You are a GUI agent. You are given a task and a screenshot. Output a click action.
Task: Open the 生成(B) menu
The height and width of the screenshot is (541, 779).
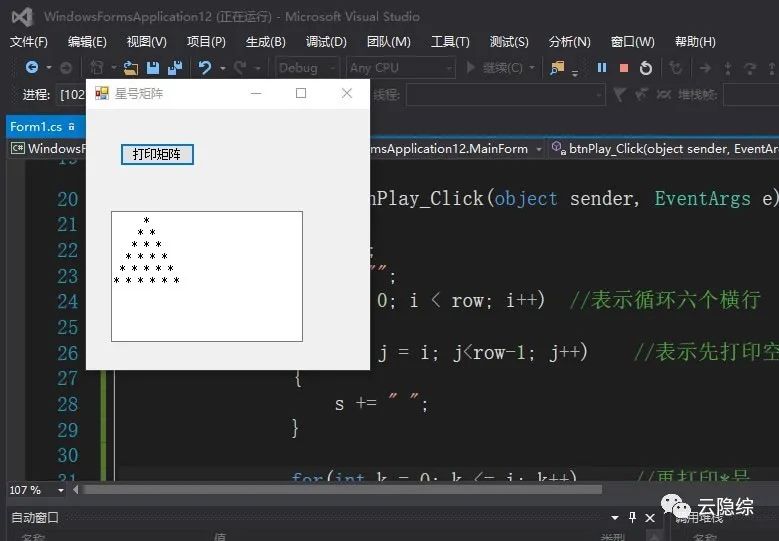(x=266, y=42)
